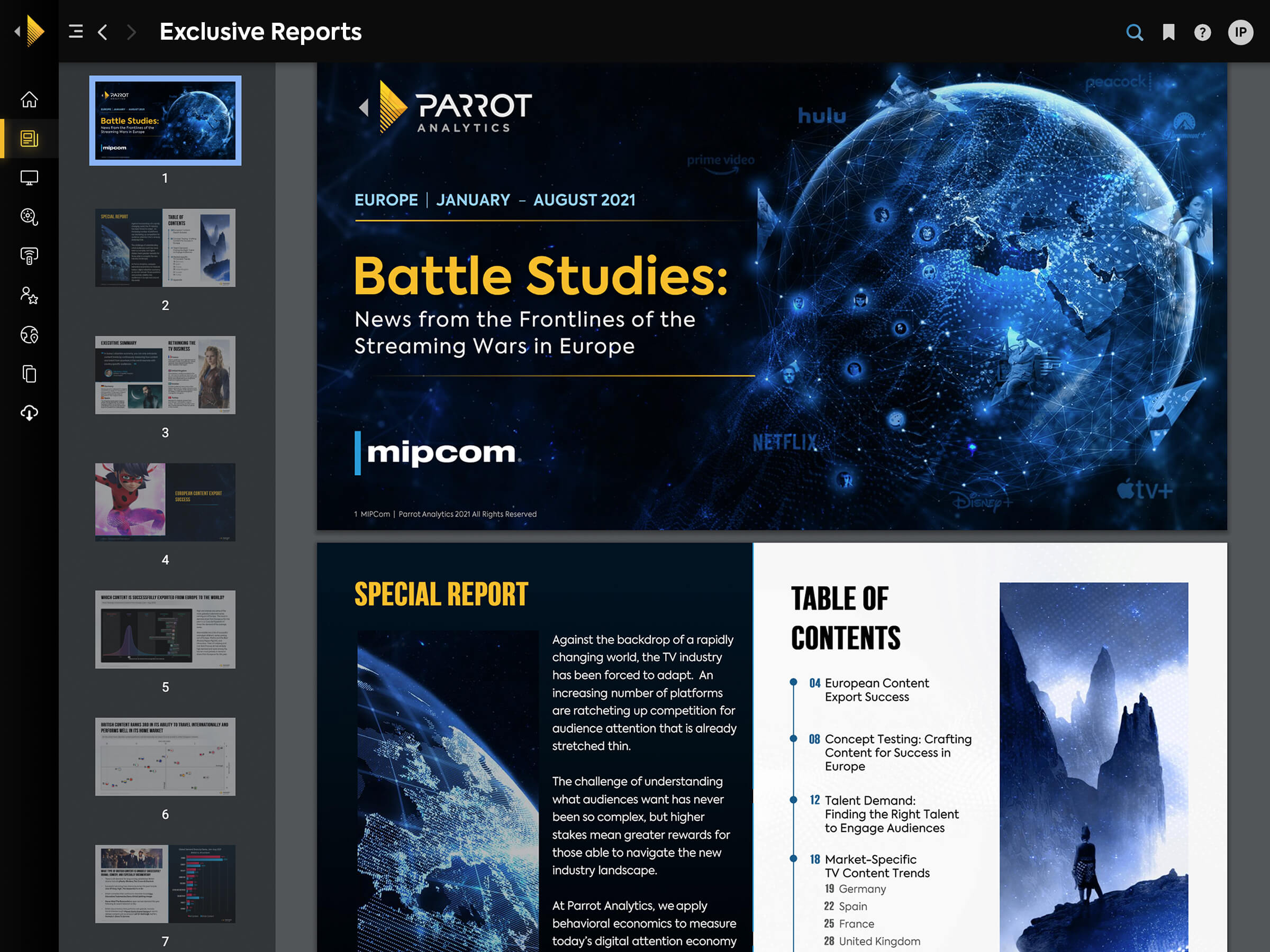Open the help question mark icon
Screen dimensions: 1270x952
(x=1202, y=32)
